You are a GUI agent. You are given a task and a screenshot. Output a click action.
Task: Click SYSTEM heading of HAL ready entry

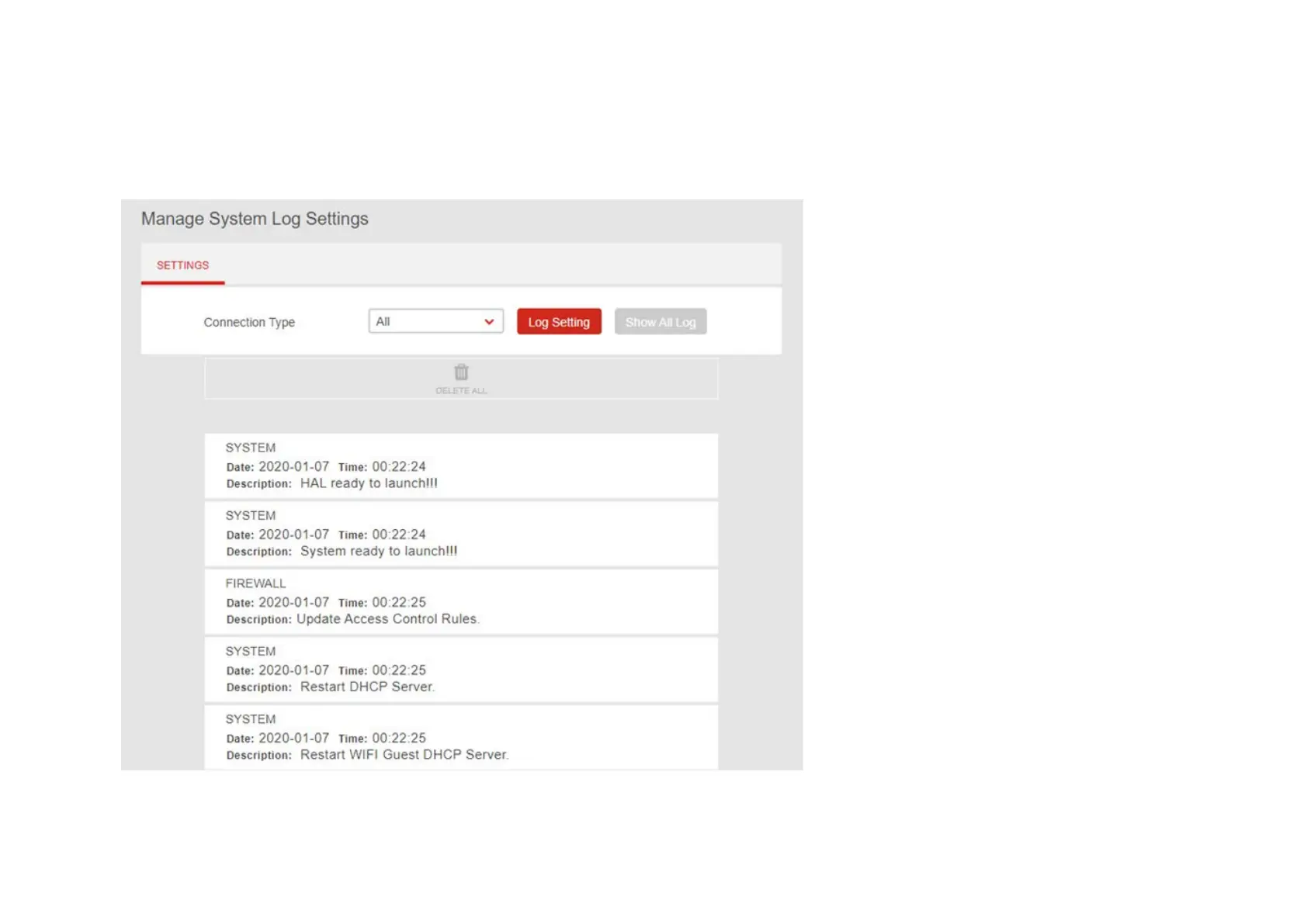point(250,448)
